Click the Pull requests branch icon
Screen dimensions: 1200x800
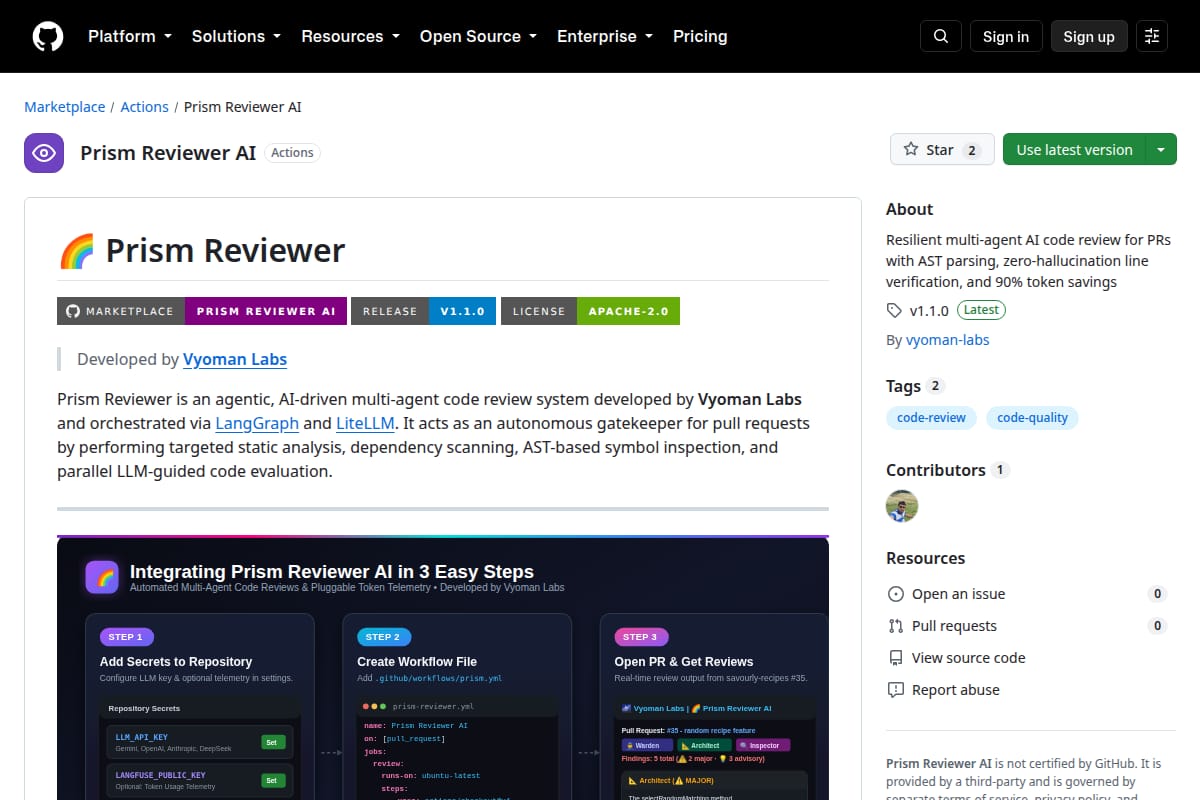point(896,626)
